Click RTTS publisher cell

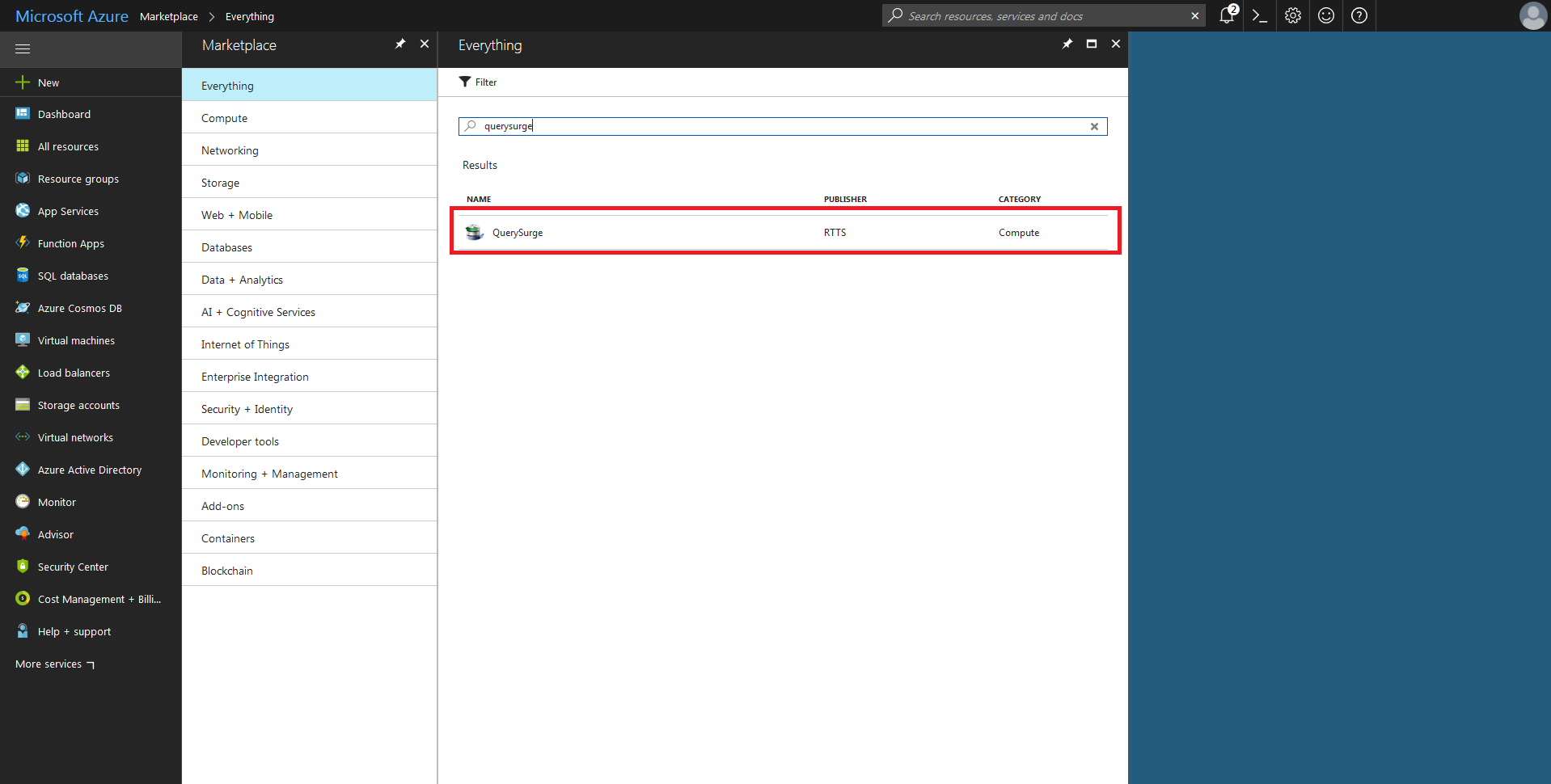[835, 233]
